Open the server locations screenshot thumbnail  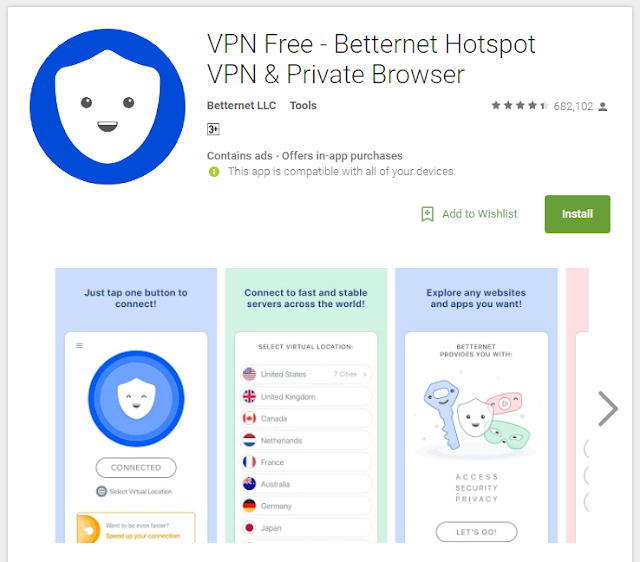point(306,405)
